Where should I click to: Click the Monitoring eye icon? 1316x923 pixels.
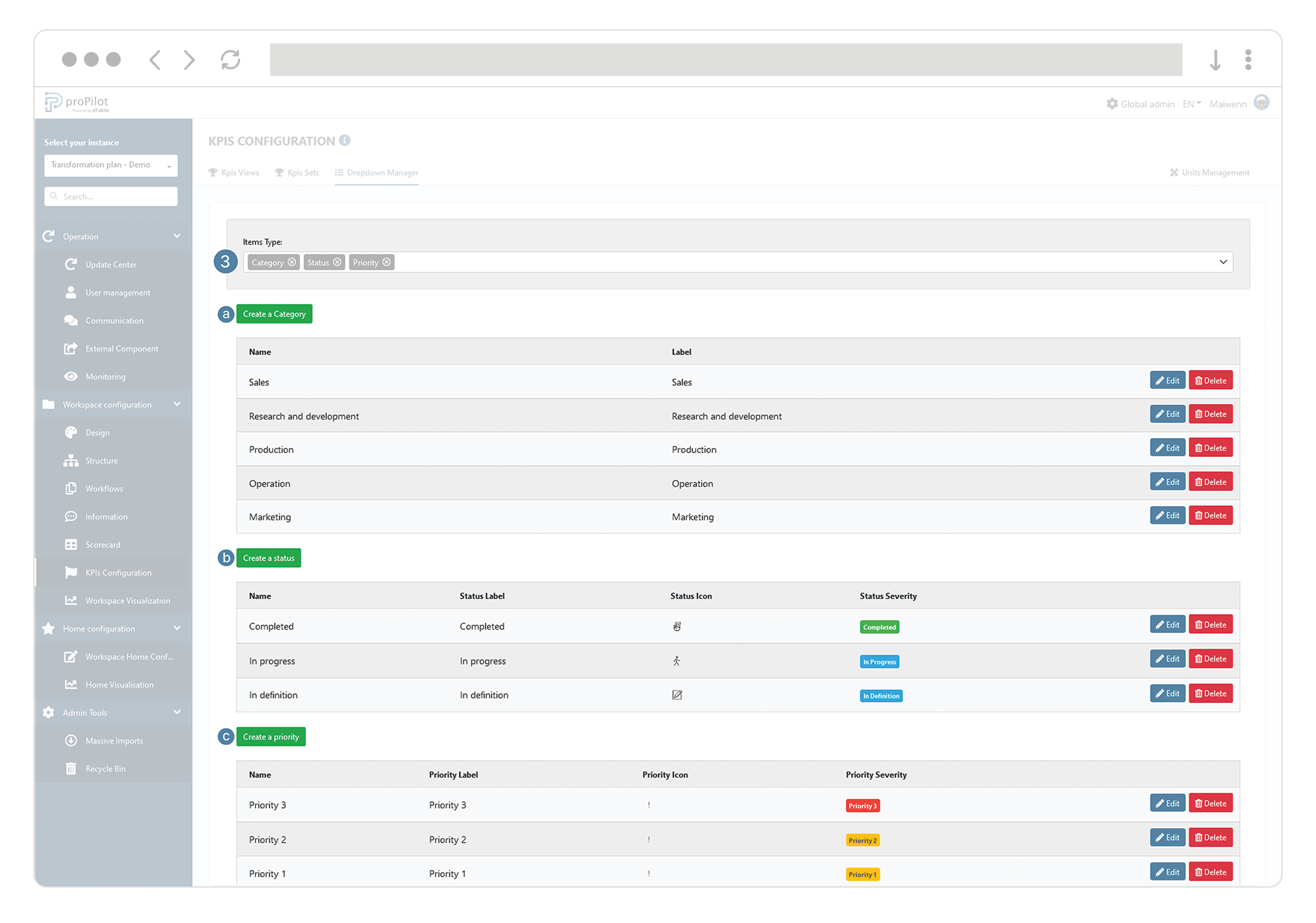pos(71,376)
